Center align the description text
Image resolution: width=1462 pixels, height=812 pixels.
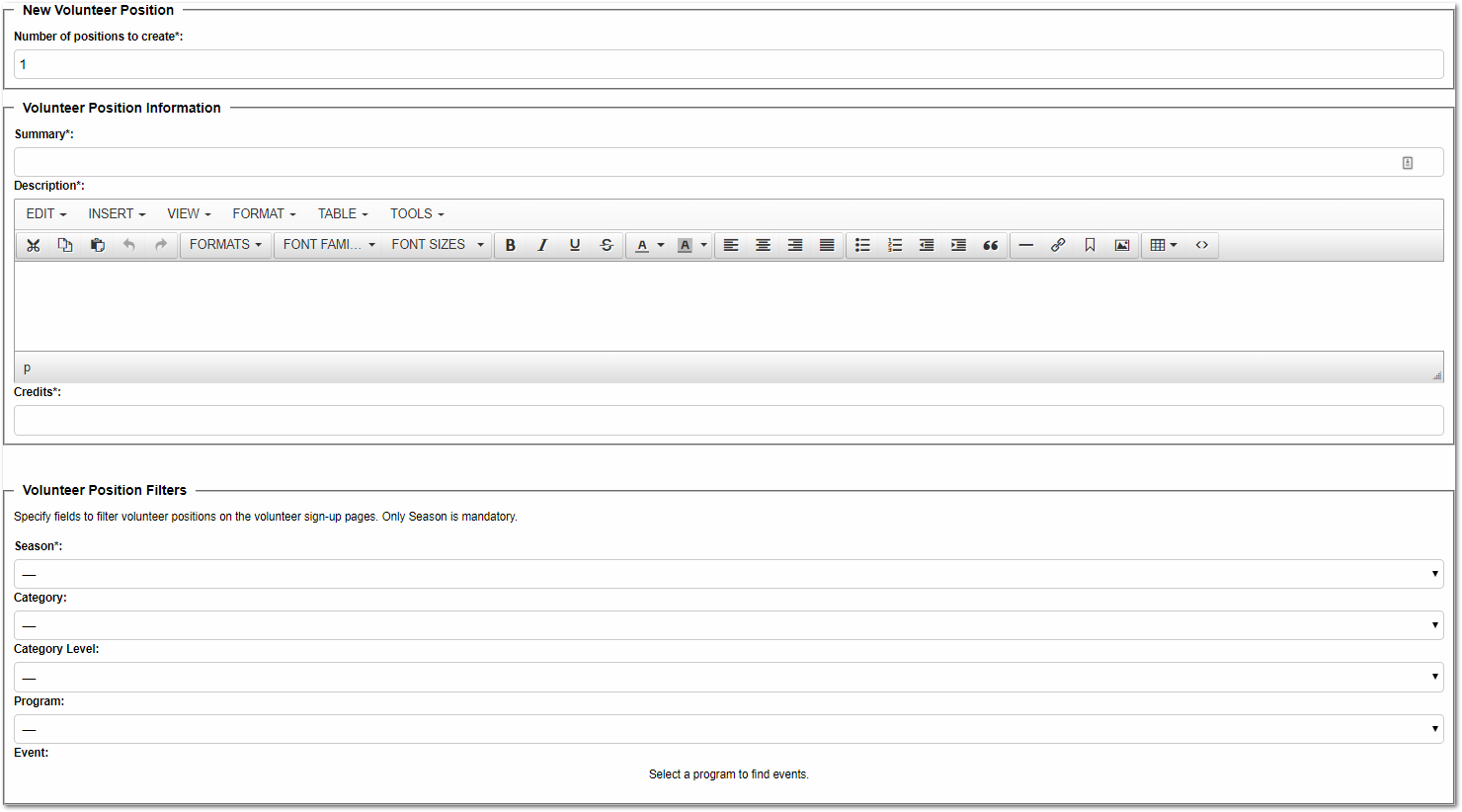[763, 245]
